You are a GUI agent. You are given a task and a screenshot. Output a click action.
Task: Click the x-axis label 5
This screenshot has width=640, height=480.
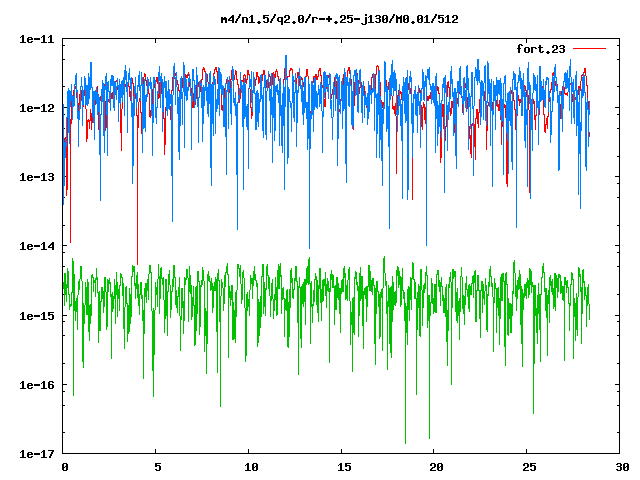coord(158,467)
